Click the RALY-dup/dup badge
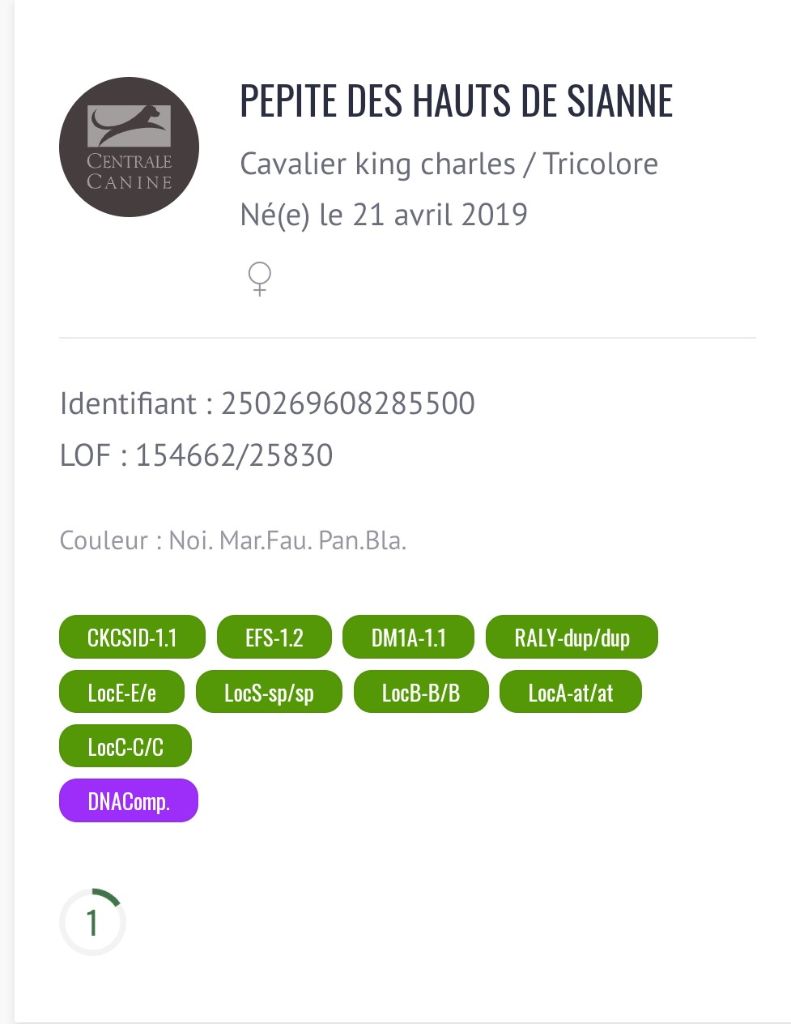791x1024 pixels. click(x=572, y=638)
